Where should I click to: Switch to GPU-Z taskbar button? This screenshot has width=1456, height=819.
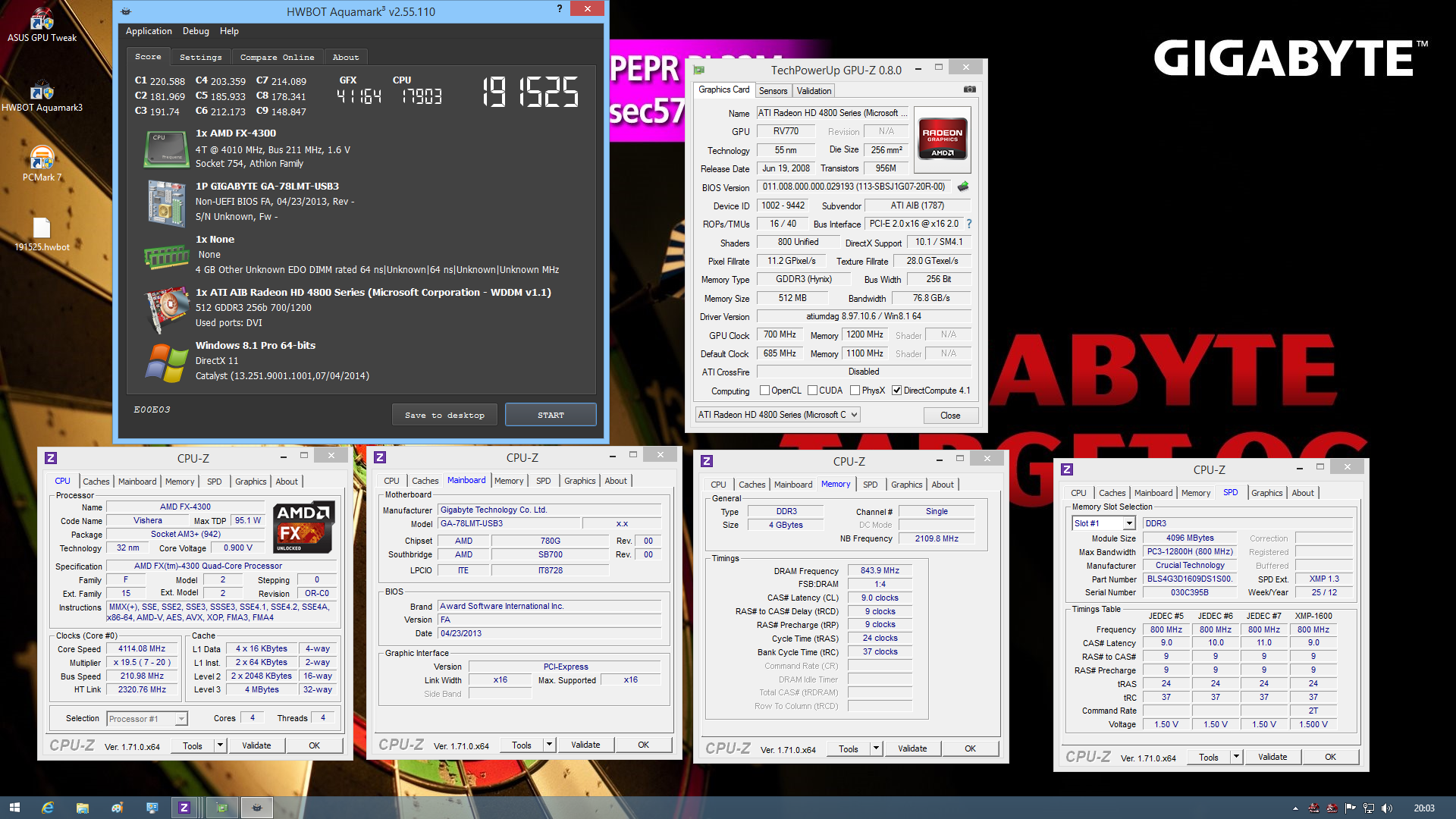point(222,808)
